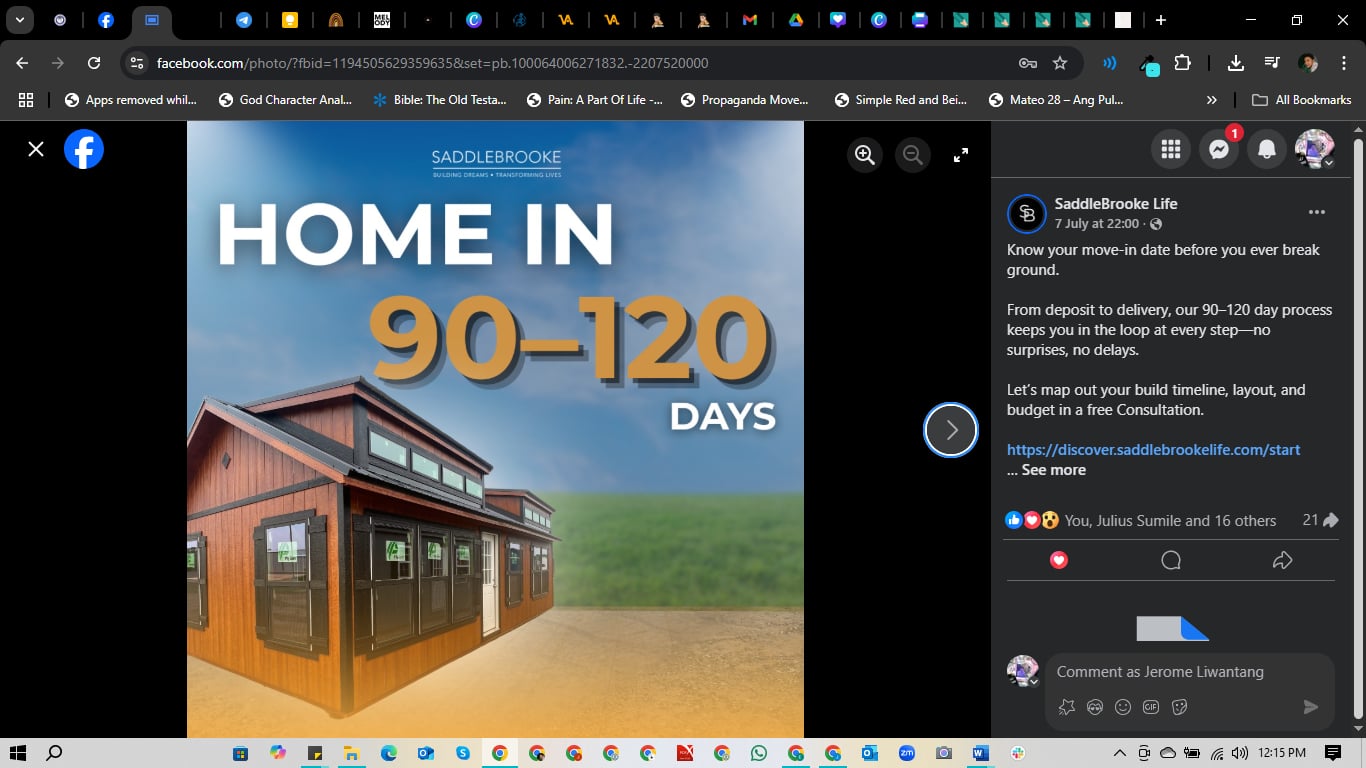Open the Pain: A Part Of Life bookmark
Image resolution: width=1366 pixels, height=768 pixels.
(595, 100)
